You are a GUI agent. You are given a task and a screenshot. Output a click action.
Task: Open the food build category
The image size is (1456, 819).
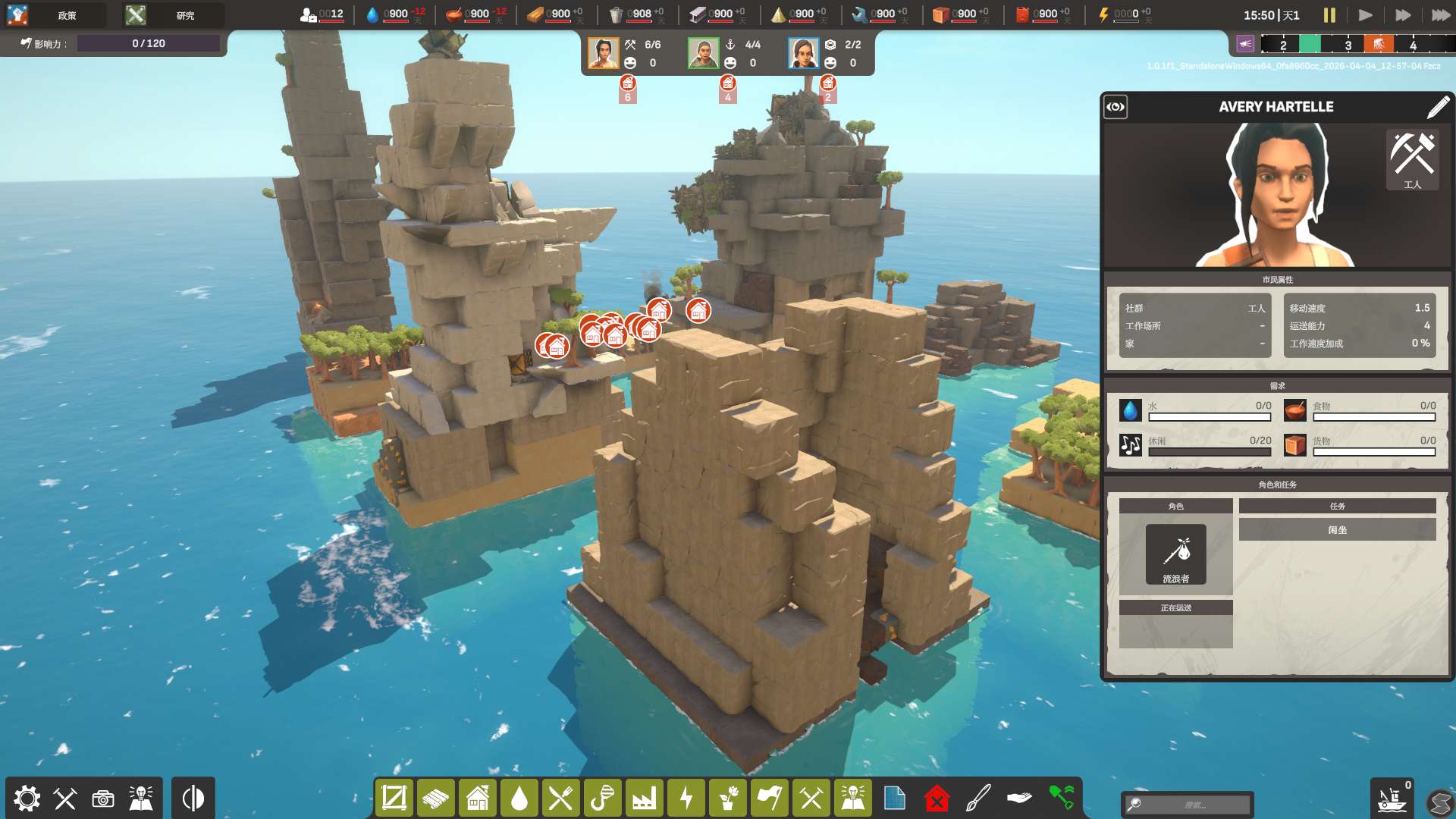561,798
